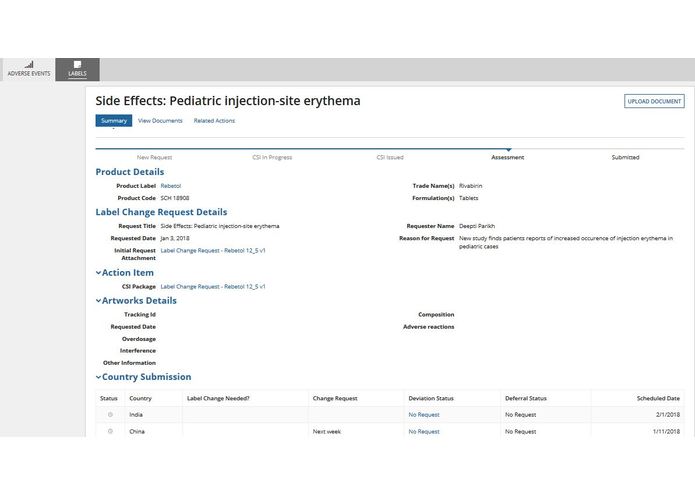Switch to the Summary tab

(113, 121)
